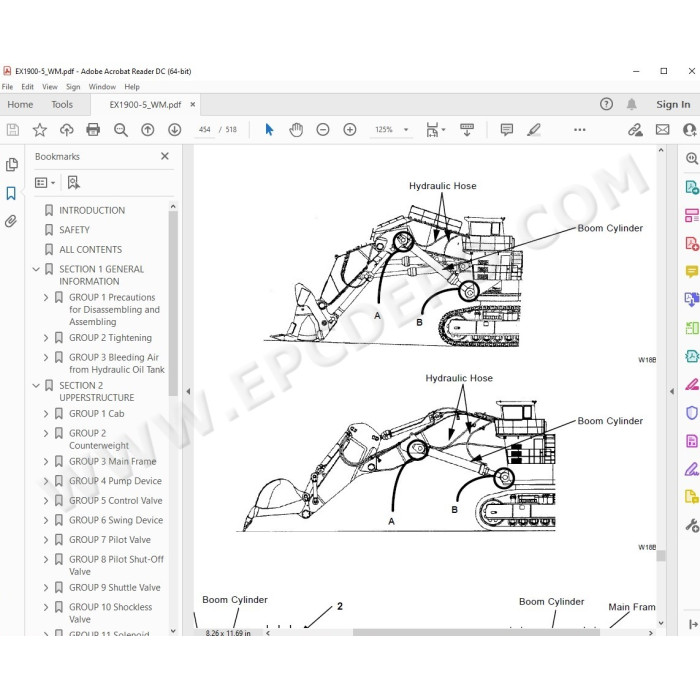The width and height of the screenshot is (700, 700).
Task: Print the document with printer icon
Action: (x=93, y=130)
